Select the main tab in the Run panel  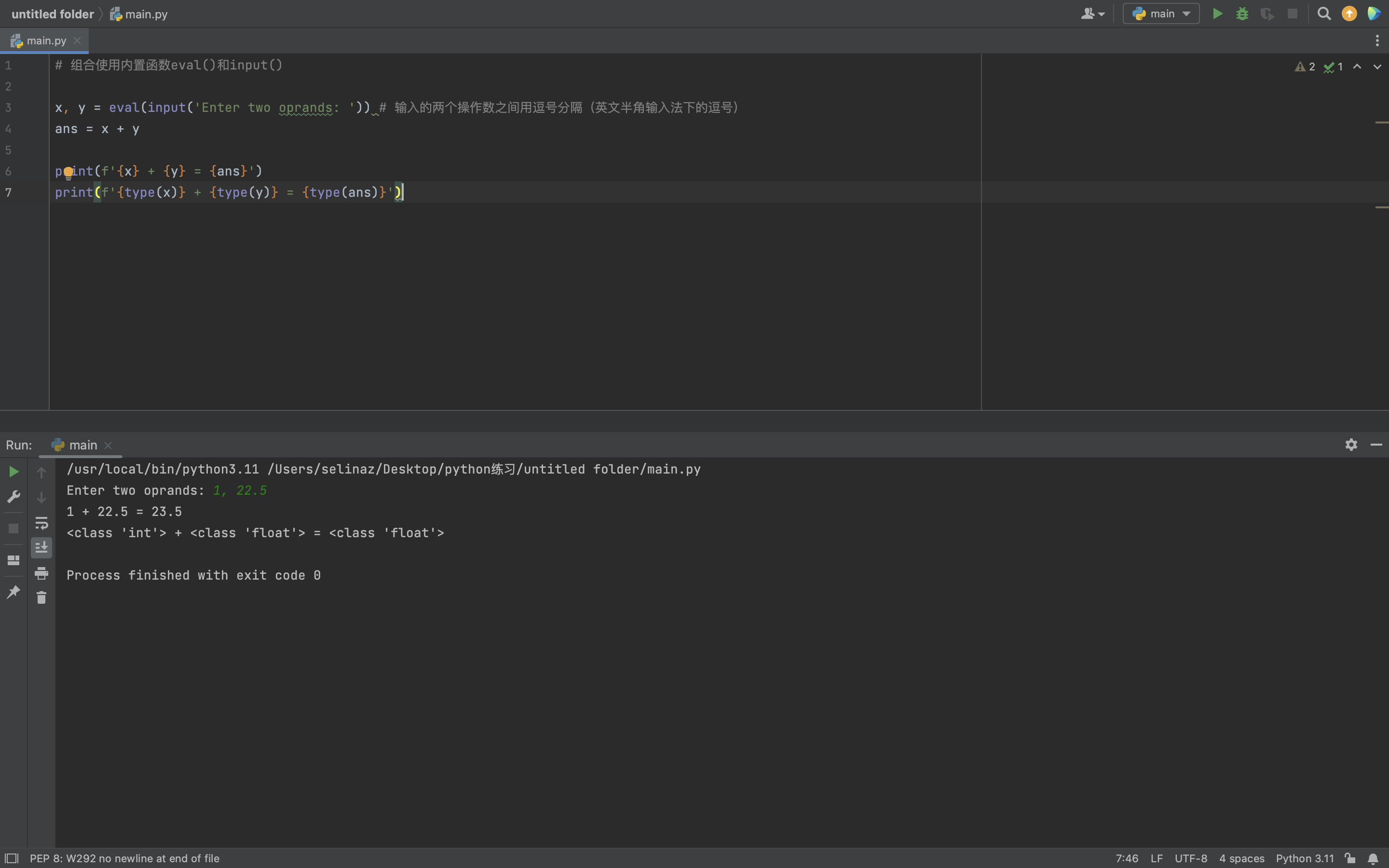(x=82, y=446)
